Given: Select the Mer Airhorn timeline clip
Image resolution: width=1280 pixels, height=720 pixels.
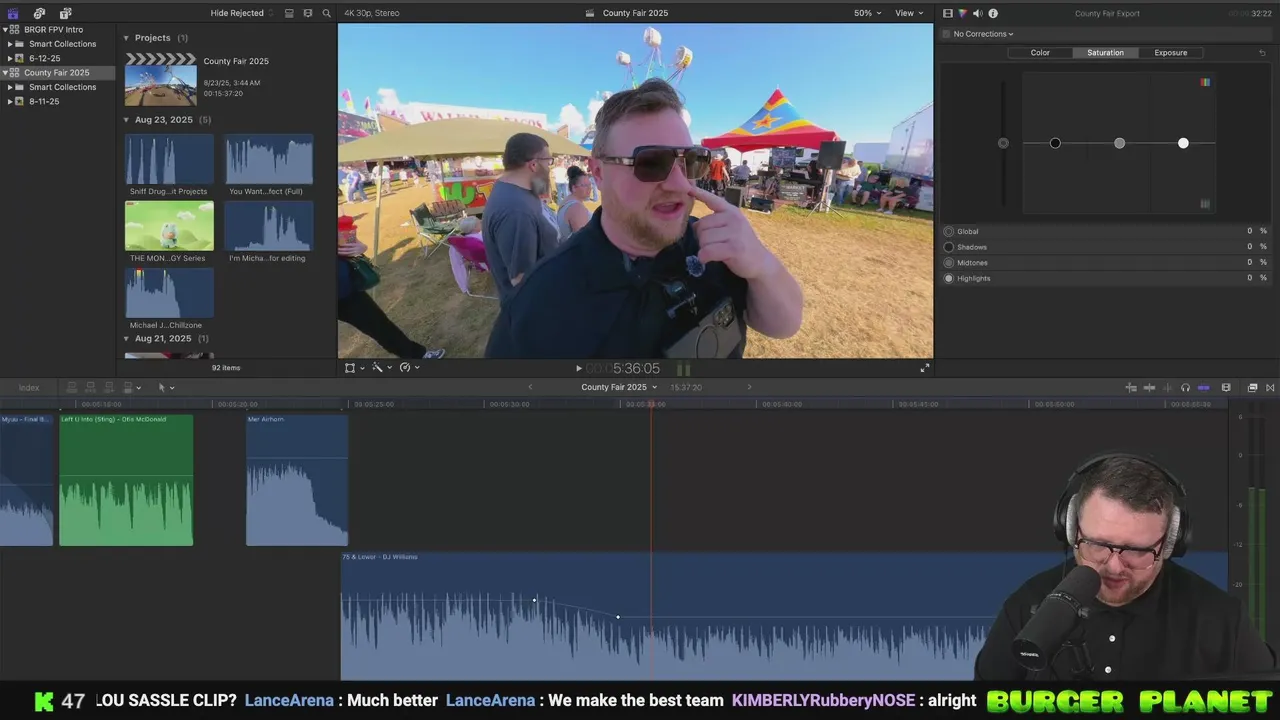Looking at the screenshot, I should [297, 480].
